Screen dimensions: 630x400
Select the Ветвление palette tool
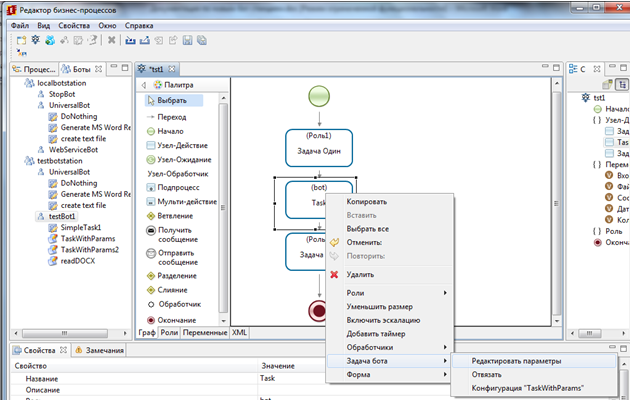coord(170,216)
